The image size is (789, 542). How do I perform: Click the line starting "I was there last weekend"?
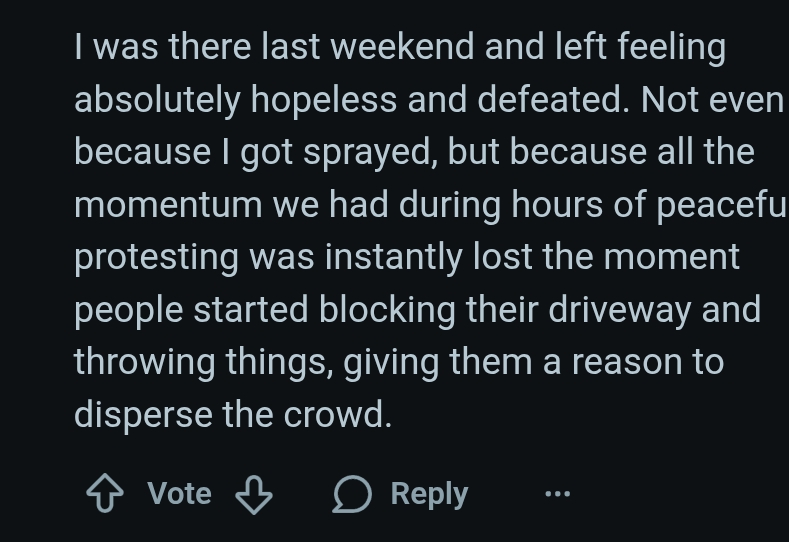(400, 48)
